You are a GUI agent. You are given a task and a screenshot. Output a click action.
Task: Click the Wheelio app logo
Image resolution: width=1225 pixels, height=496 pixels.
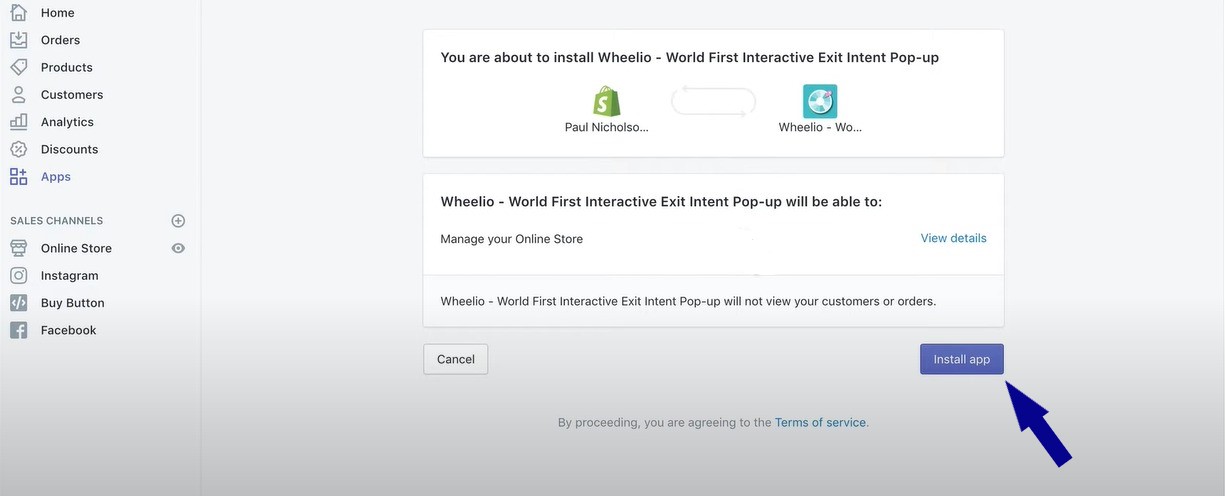point(820,101)
